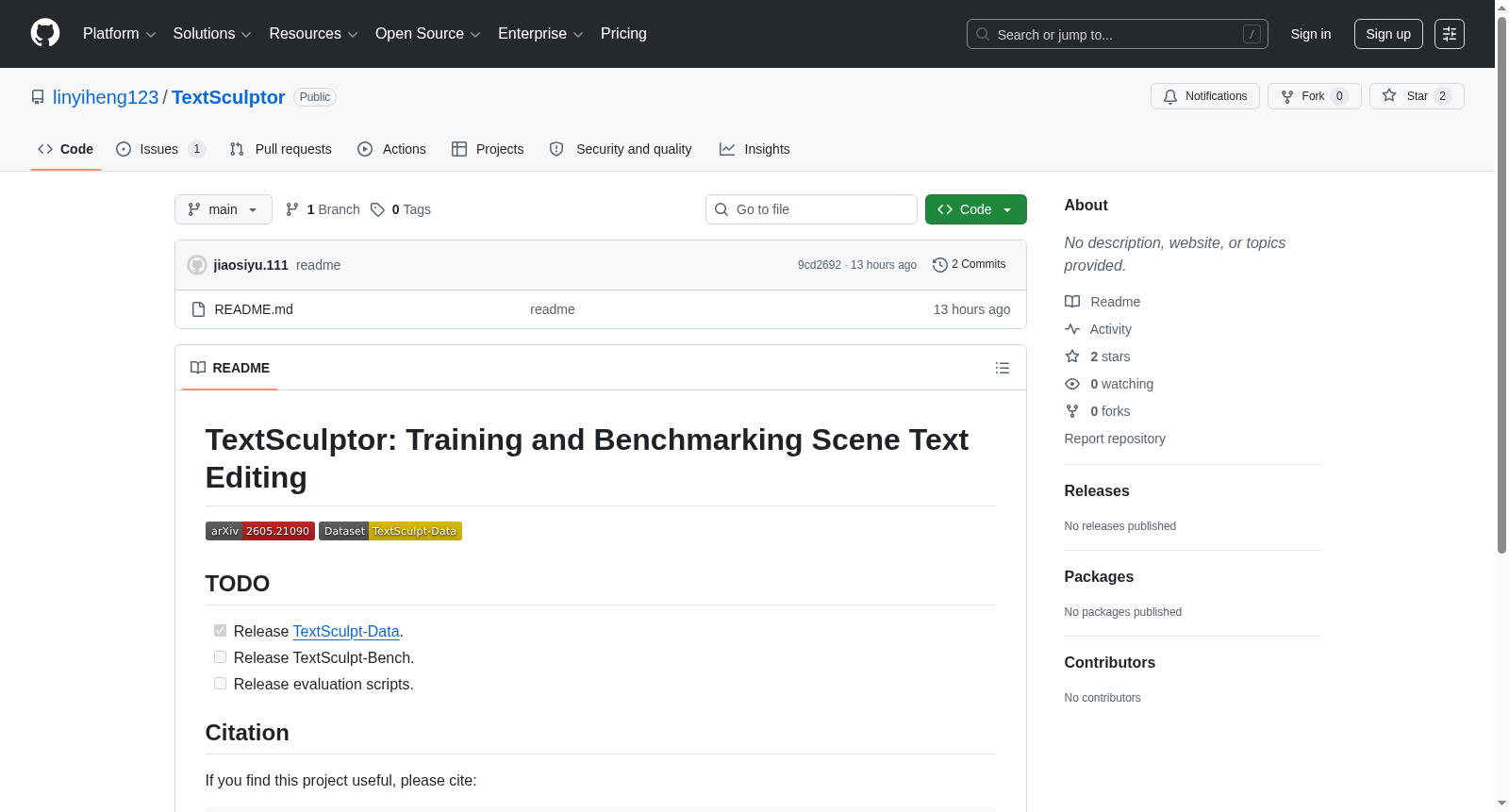The height and width of the screenshot is (812, 1509).
Task: Click the Sign in link
Action: (1311, 34)
